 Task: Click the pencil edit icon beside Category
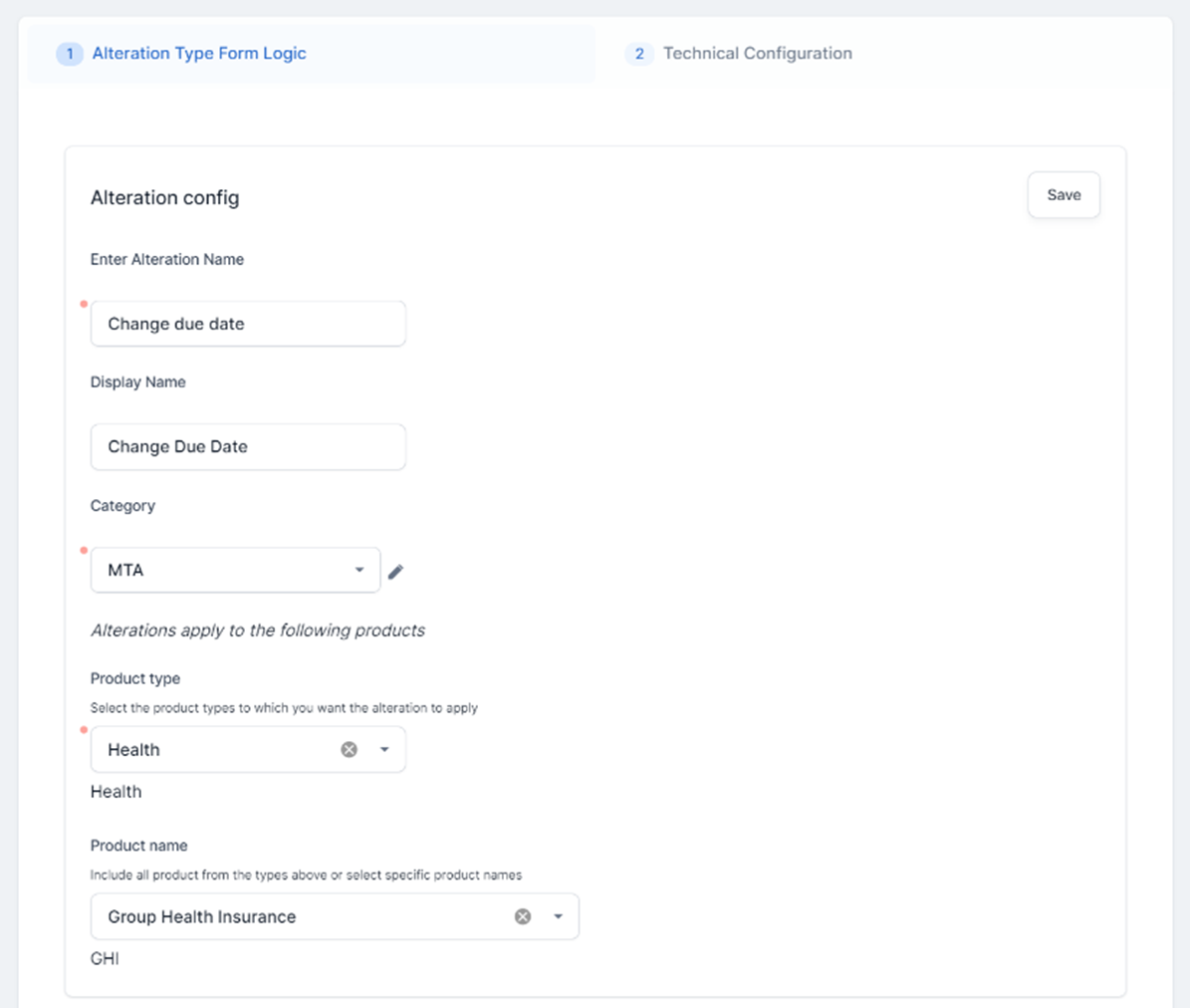tap(395, 572)
